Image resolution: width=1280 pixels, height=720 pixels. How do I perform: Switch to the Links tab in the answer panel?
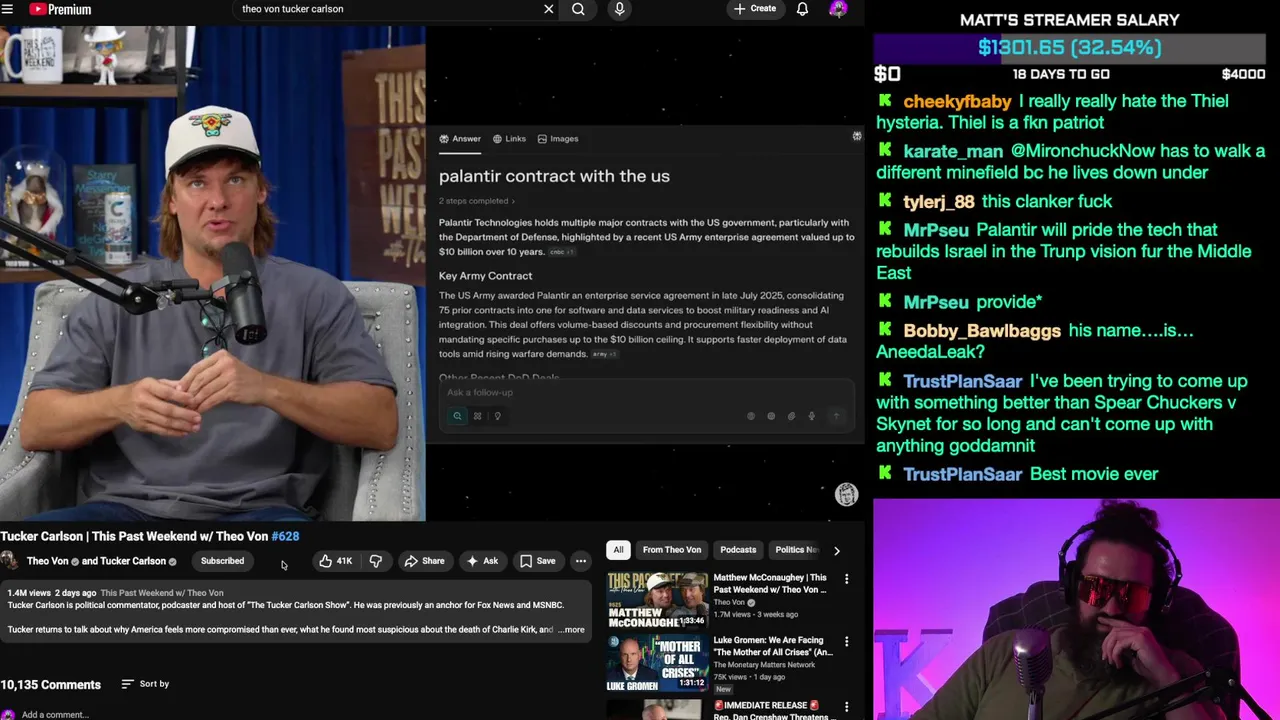[509, 139]
